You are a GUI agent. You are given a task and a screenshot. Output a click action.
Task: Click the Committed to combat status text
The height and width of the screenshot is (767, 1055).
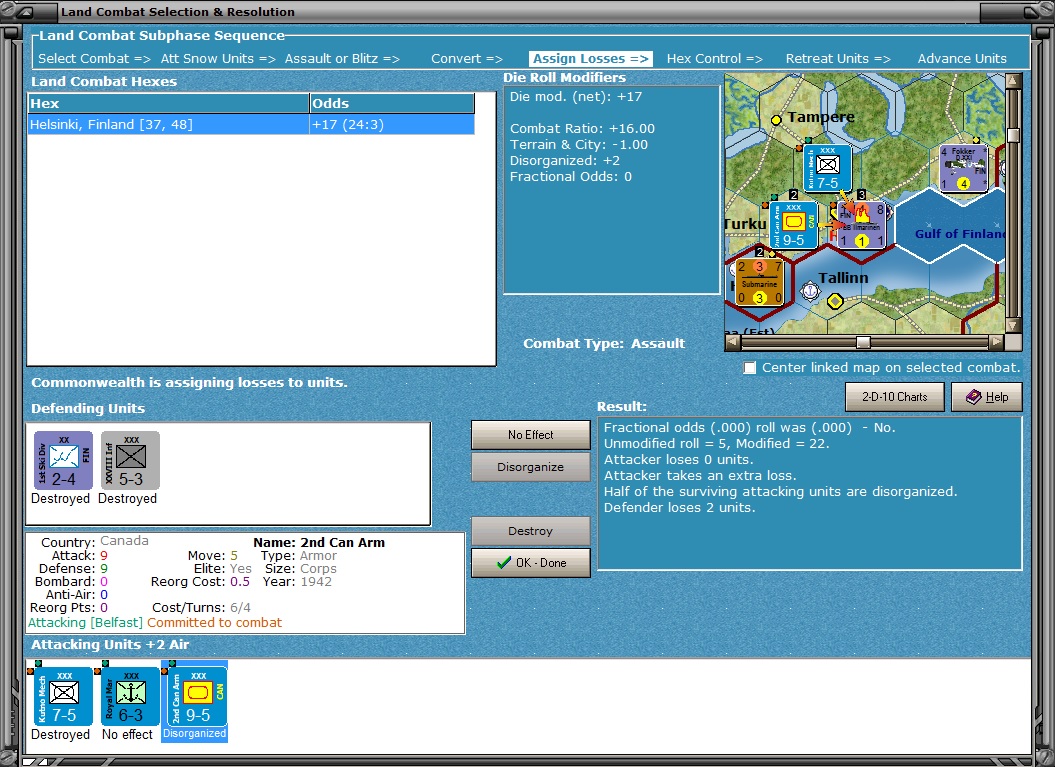[x=215, y=623]
